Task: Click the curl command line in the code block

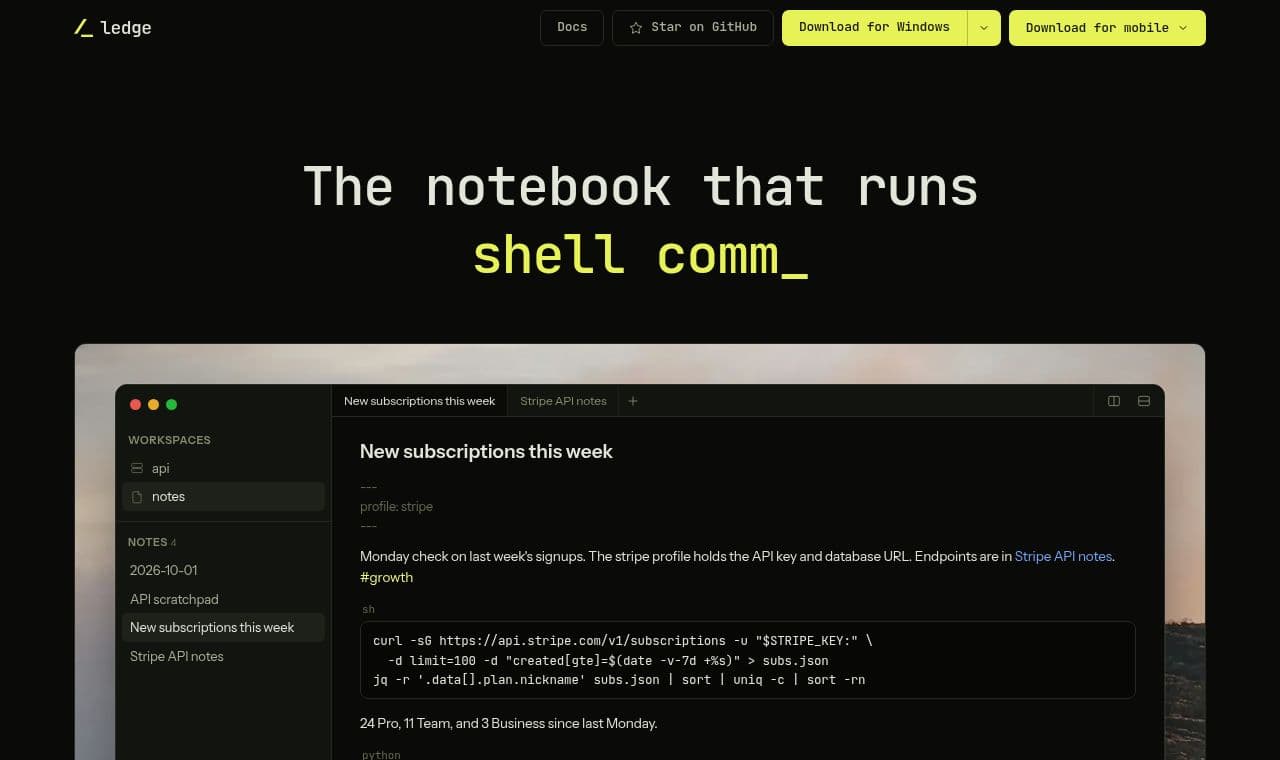Action: (622, 640)
